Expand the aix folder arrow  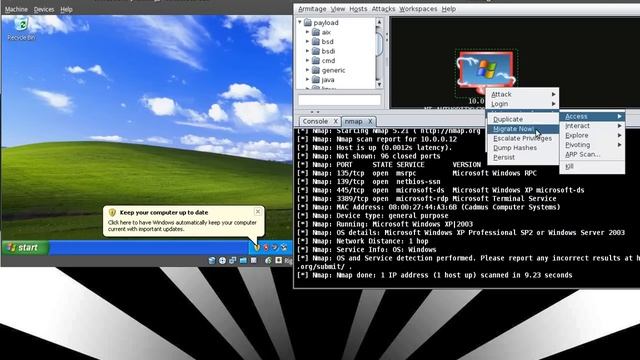pos(308,32)
